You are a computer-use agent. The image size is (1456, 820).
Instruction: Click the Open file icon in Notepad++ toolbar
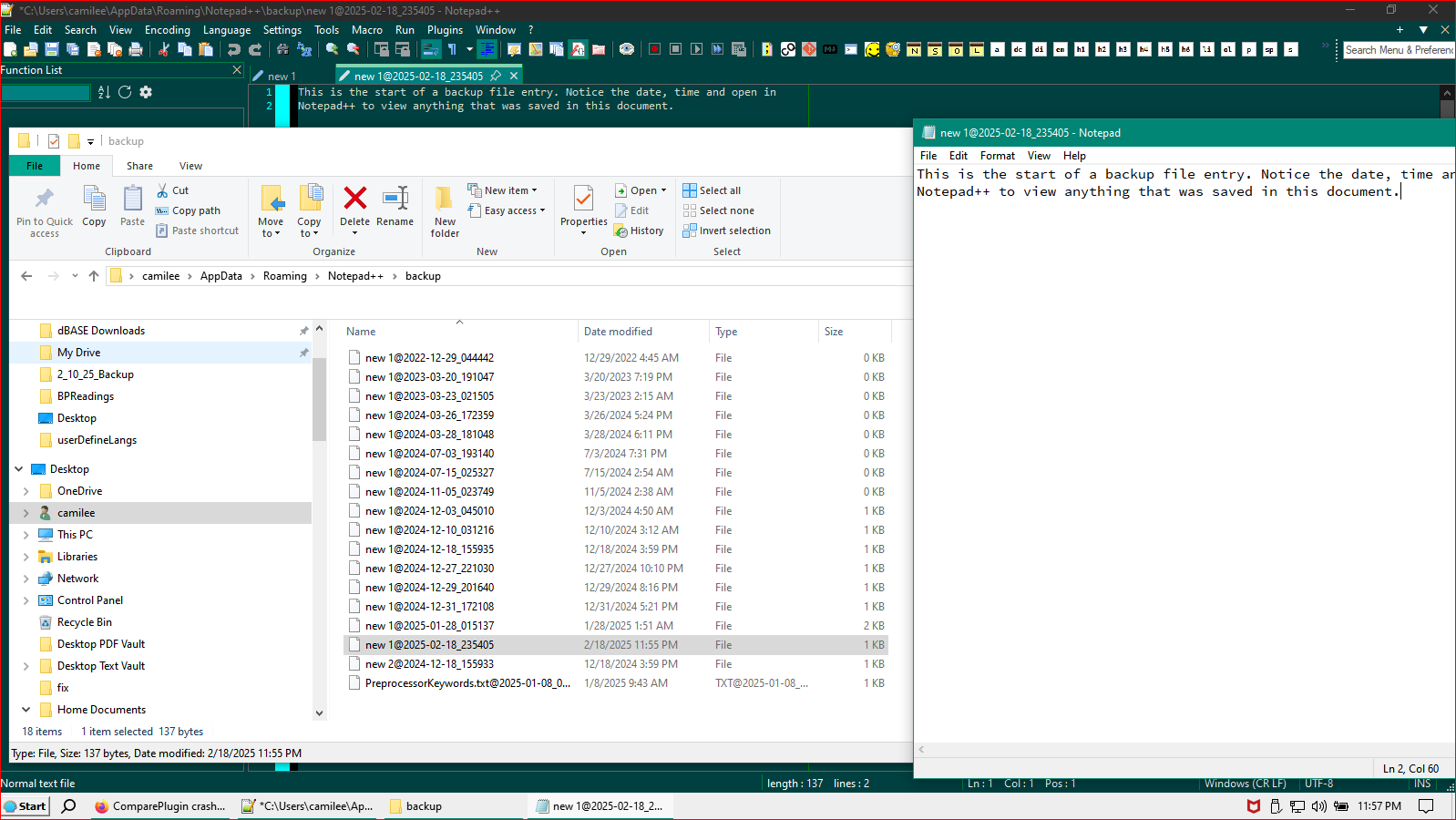coord(31,49)
